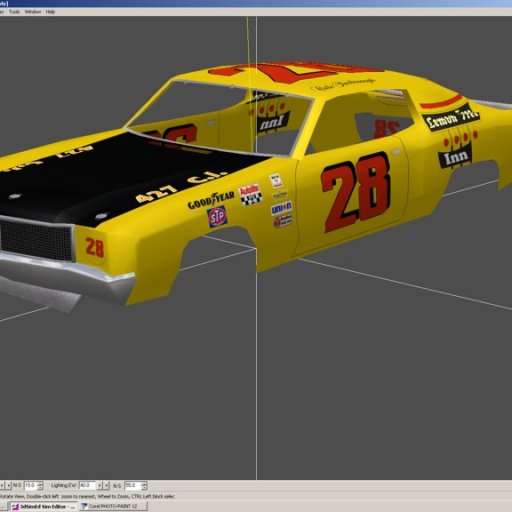Click the right arrow after Lighting E/W field

tap(106, 485)
